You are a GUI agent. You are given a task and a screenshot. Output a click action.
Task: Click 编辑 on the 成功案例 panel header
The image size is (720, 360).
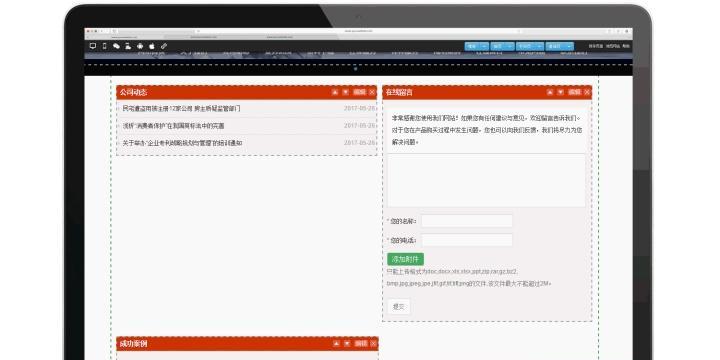coord(361,343)
